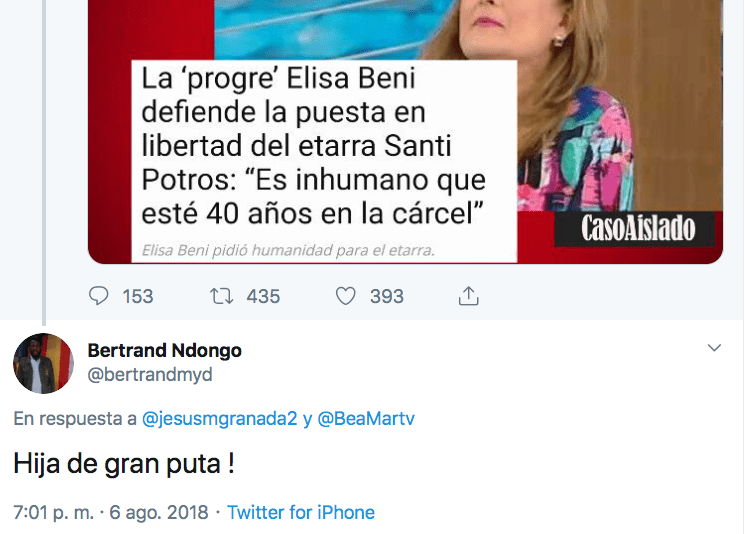View the 153 replies count

pyautogui.click(x=138, y=296)
